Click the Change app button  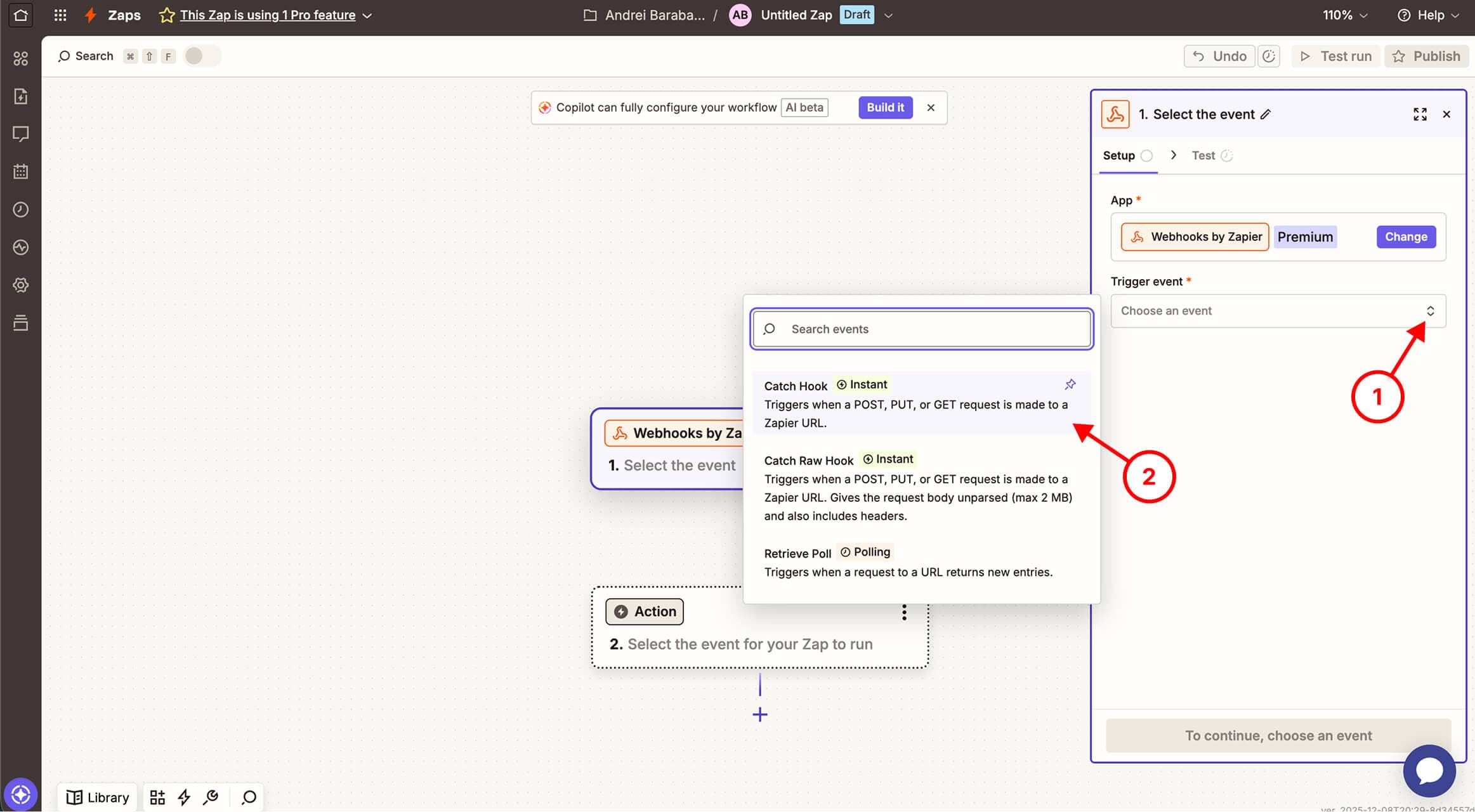coord(1405,237)
